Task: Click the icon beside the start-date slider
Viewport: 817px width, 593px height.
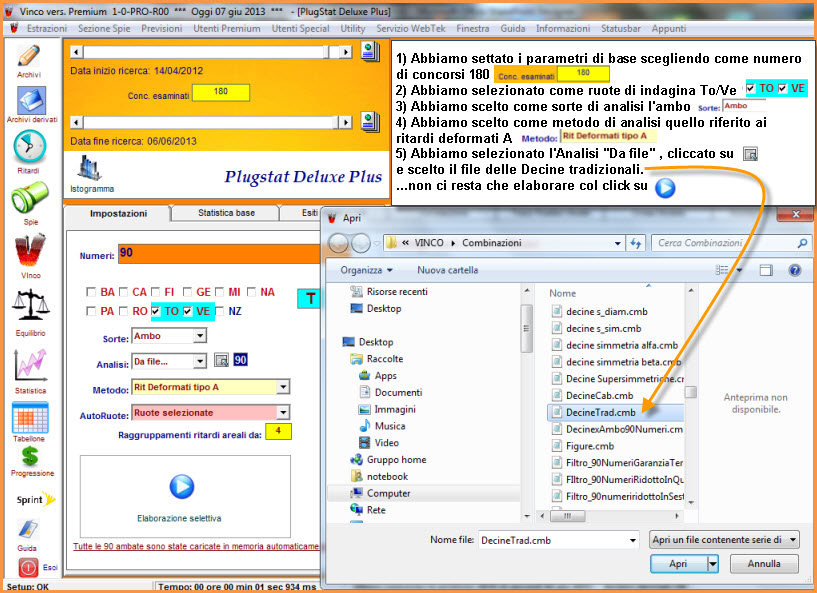Action: [370, 52]
